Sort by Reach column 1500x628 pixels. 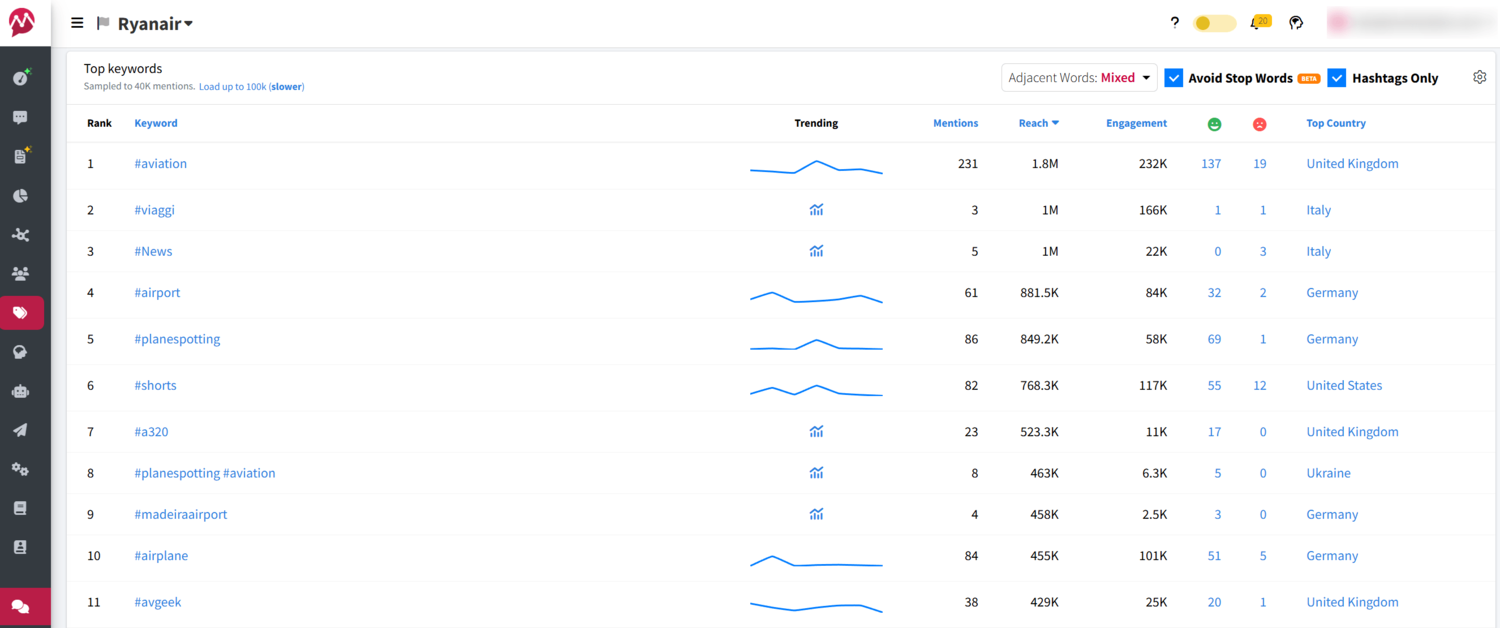1038,123
